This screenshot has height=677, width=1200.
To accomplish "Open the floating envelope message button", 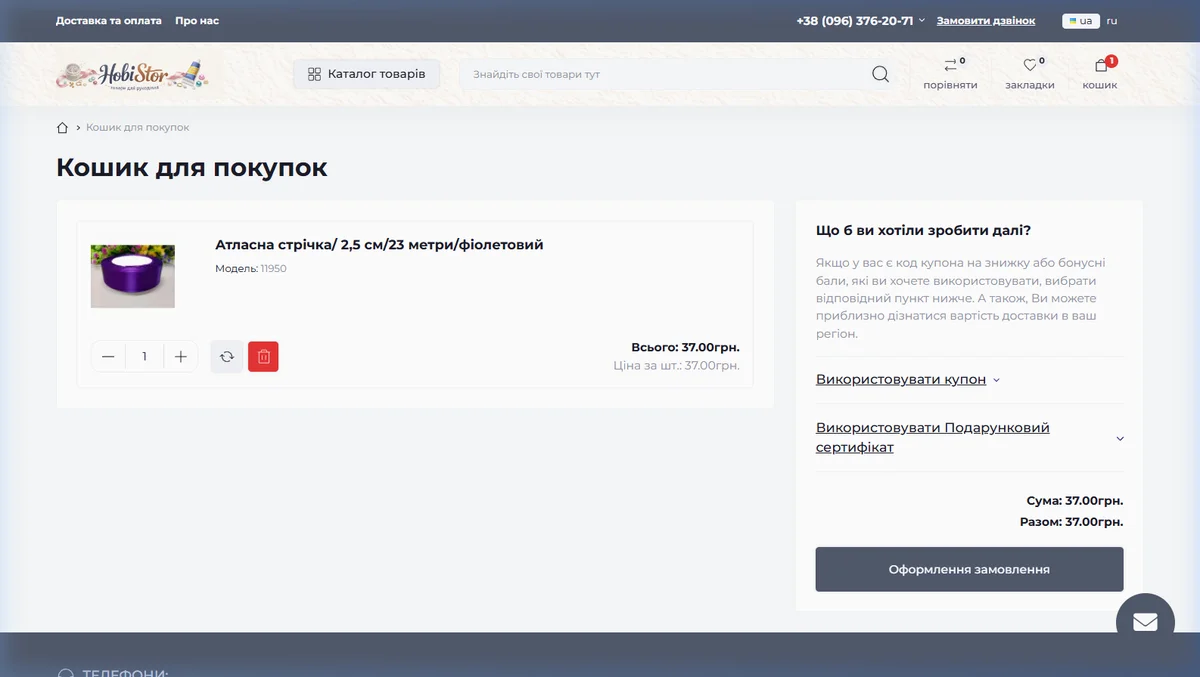I will pos(1145,622).
